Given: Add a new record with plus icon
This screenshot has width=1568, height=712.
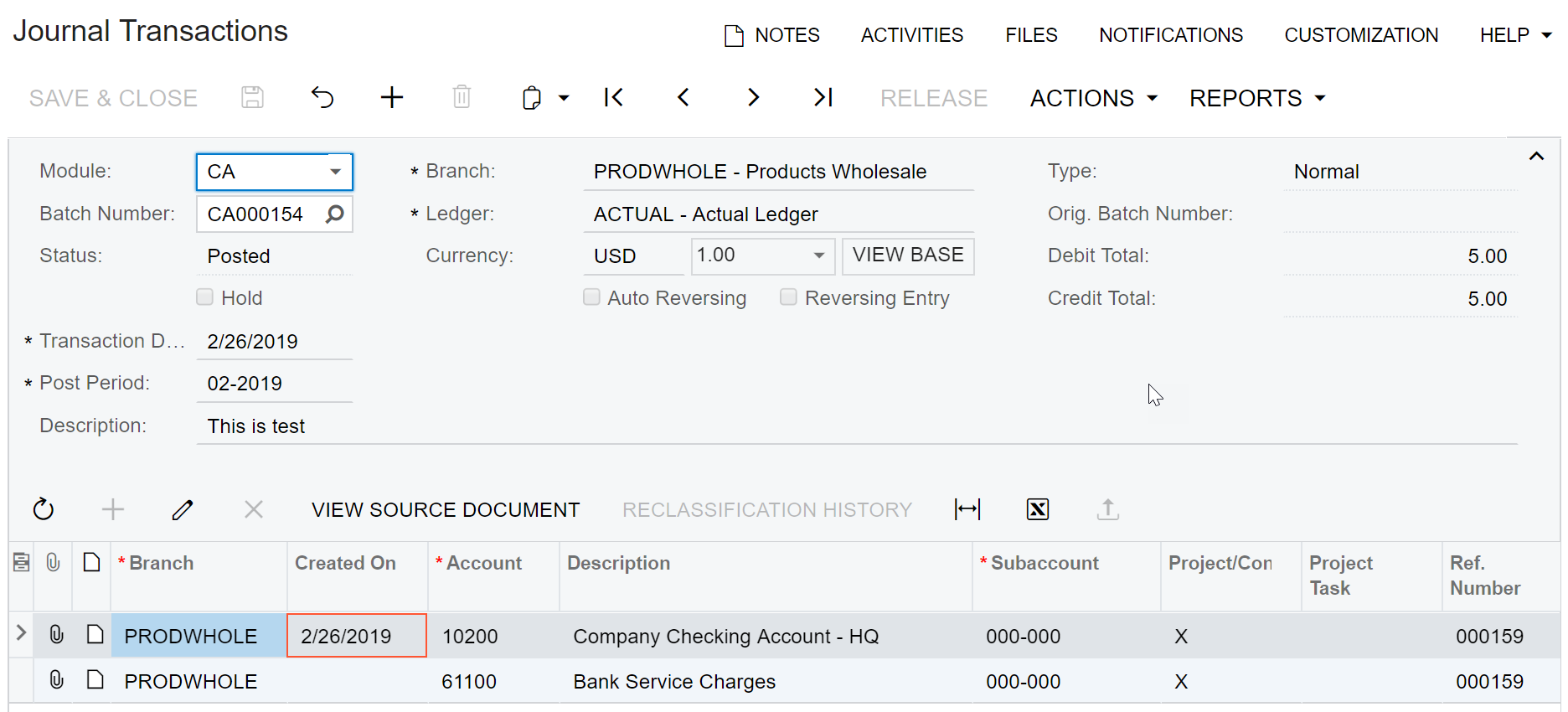Looking at the screenshot, I should pos(392,98).
